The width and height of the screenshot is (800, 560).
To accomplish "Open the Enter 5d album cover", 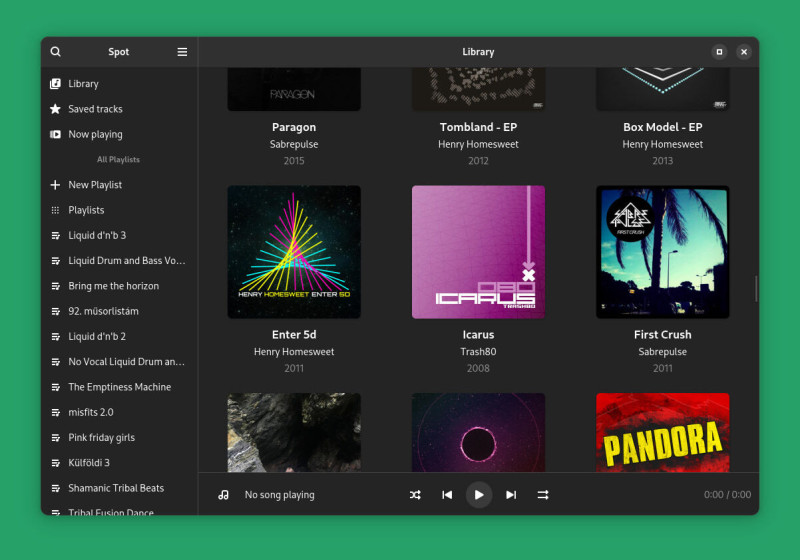I will [x=294, y=252].
